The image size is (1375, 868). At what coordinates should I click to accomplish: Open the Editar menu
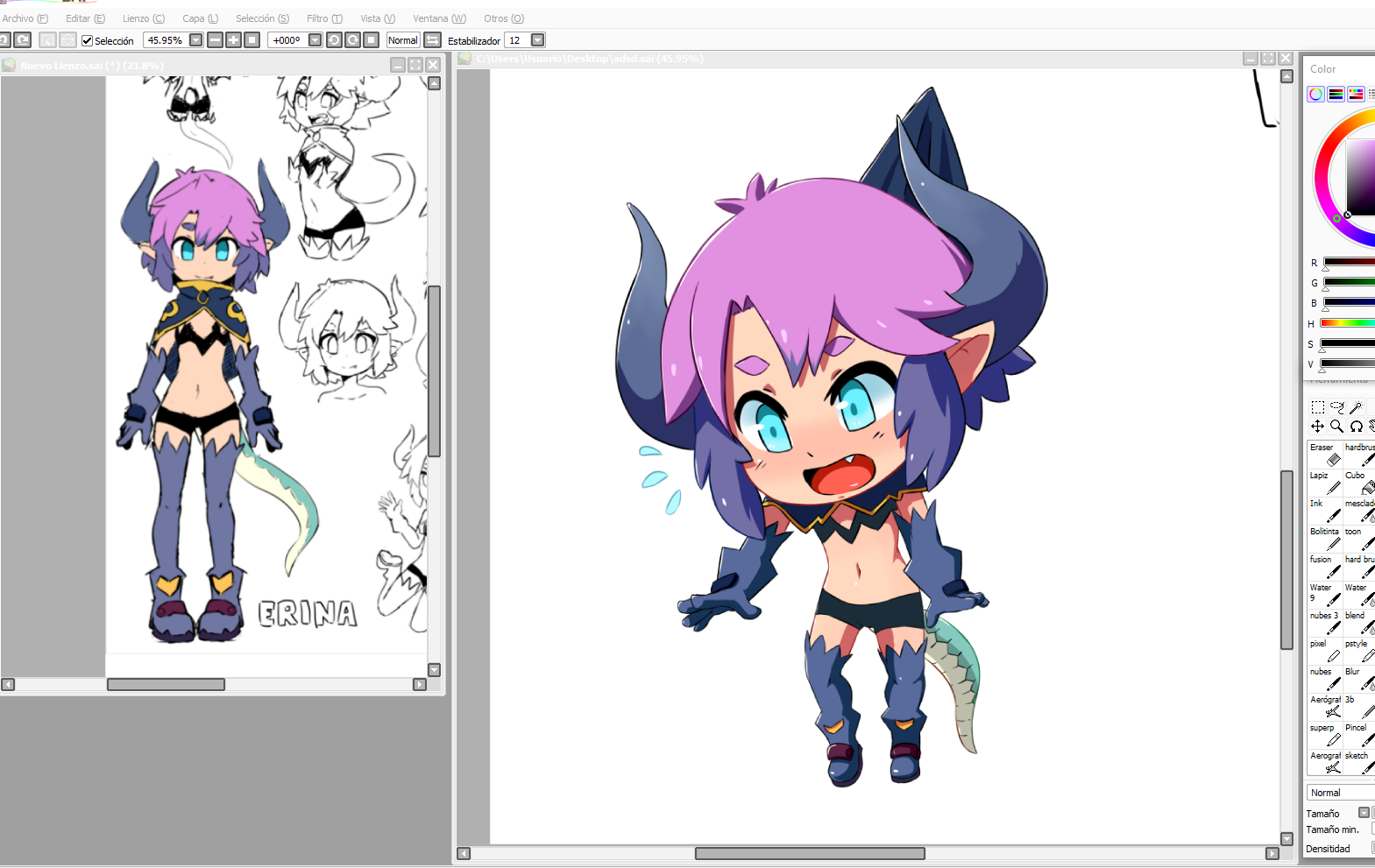(x=85, y=18)
